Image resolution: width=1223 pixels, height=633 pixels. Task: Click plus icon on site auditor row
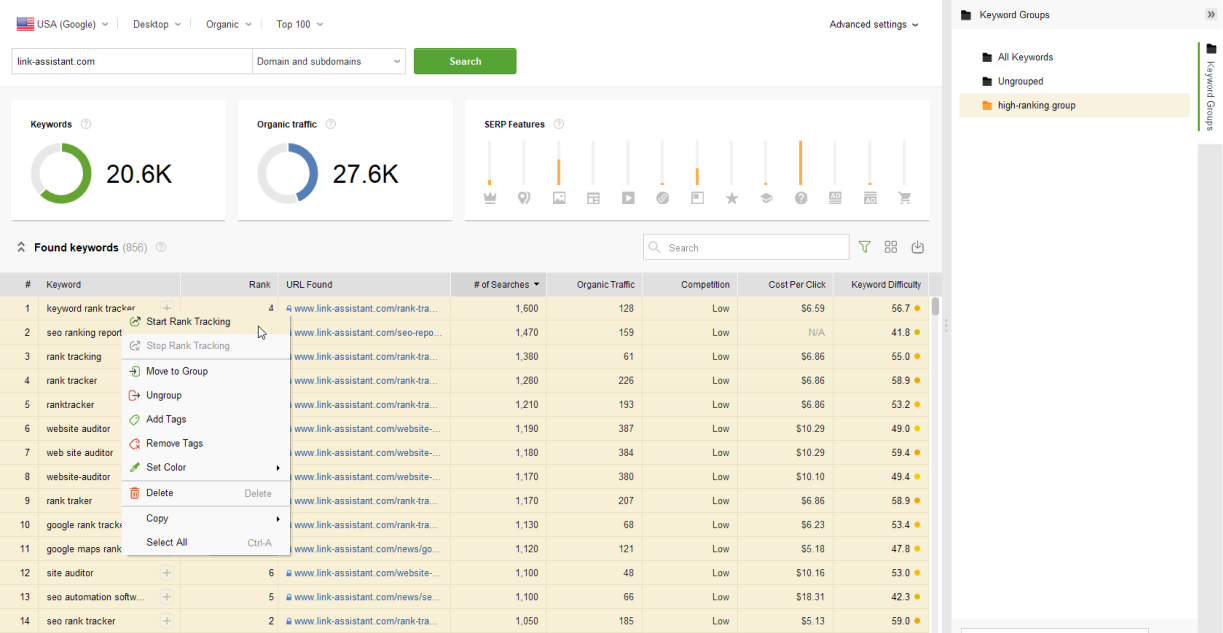pos(167,573)
